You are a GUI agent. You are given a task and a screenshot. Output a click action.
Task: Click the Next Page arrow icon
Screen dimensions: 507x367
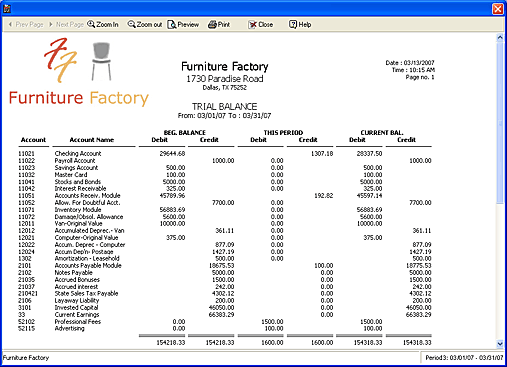(x=51, y=24)
